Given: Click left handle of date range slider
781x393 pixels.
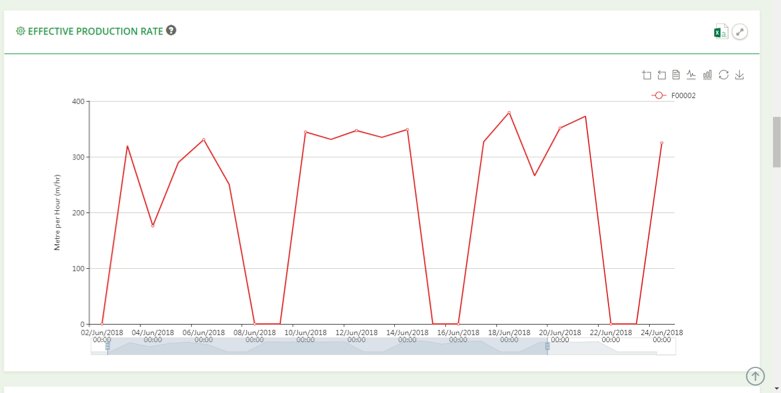Looking at the screenshot, I should coord(108,346).
